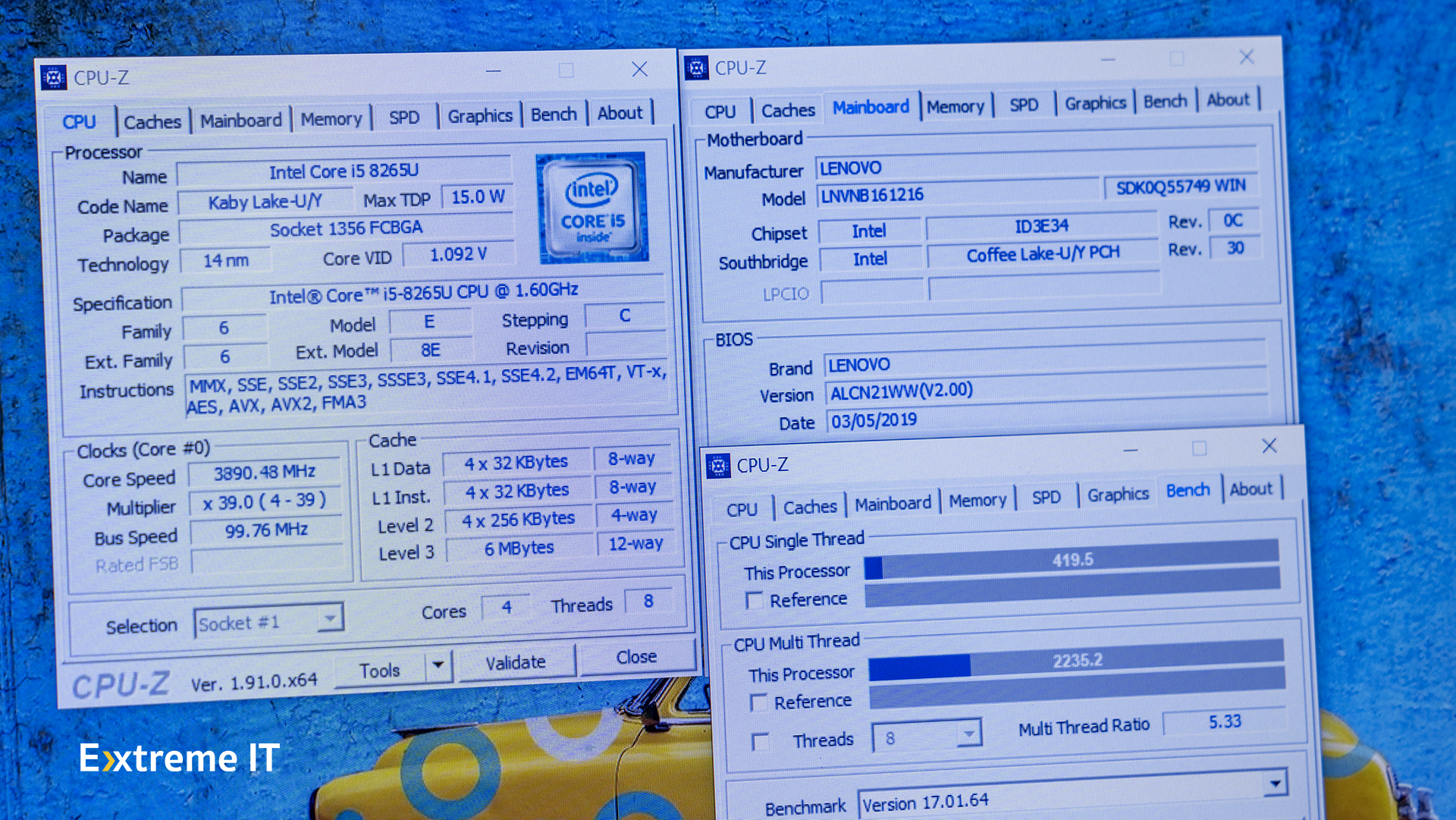Click the Validate button
Viewport: 1456px width, 820px height.
[x=516, y=662]
